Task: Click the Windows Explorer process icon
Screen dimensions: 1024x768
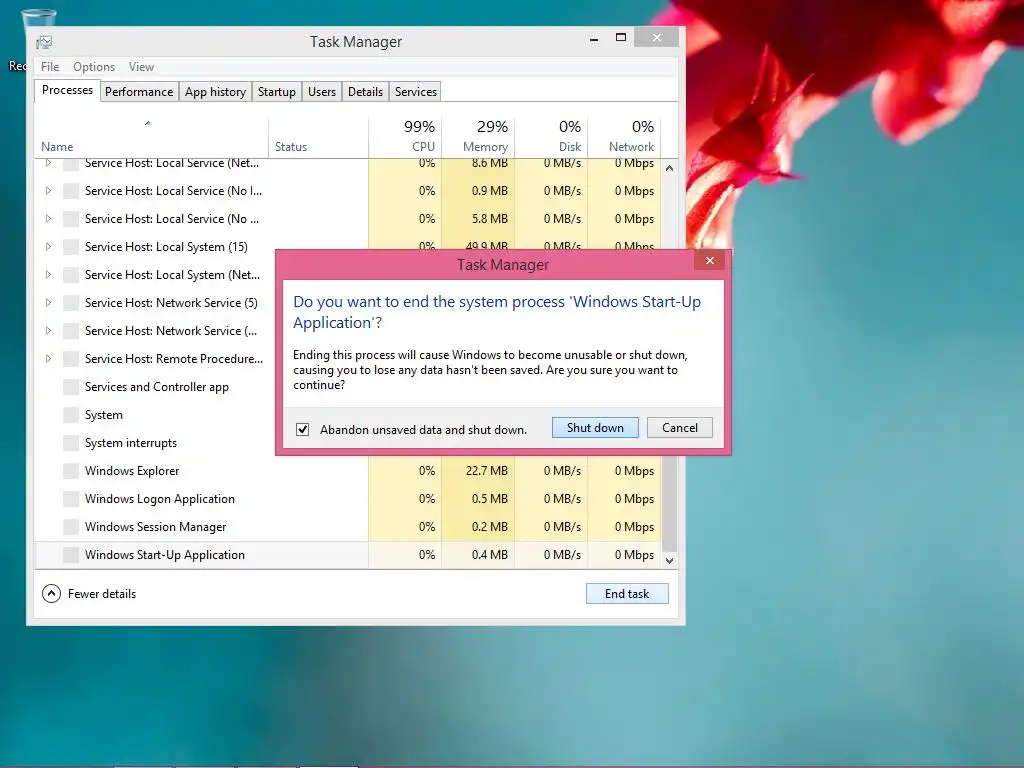Action: pyautogui.click(x=71, y=471)
